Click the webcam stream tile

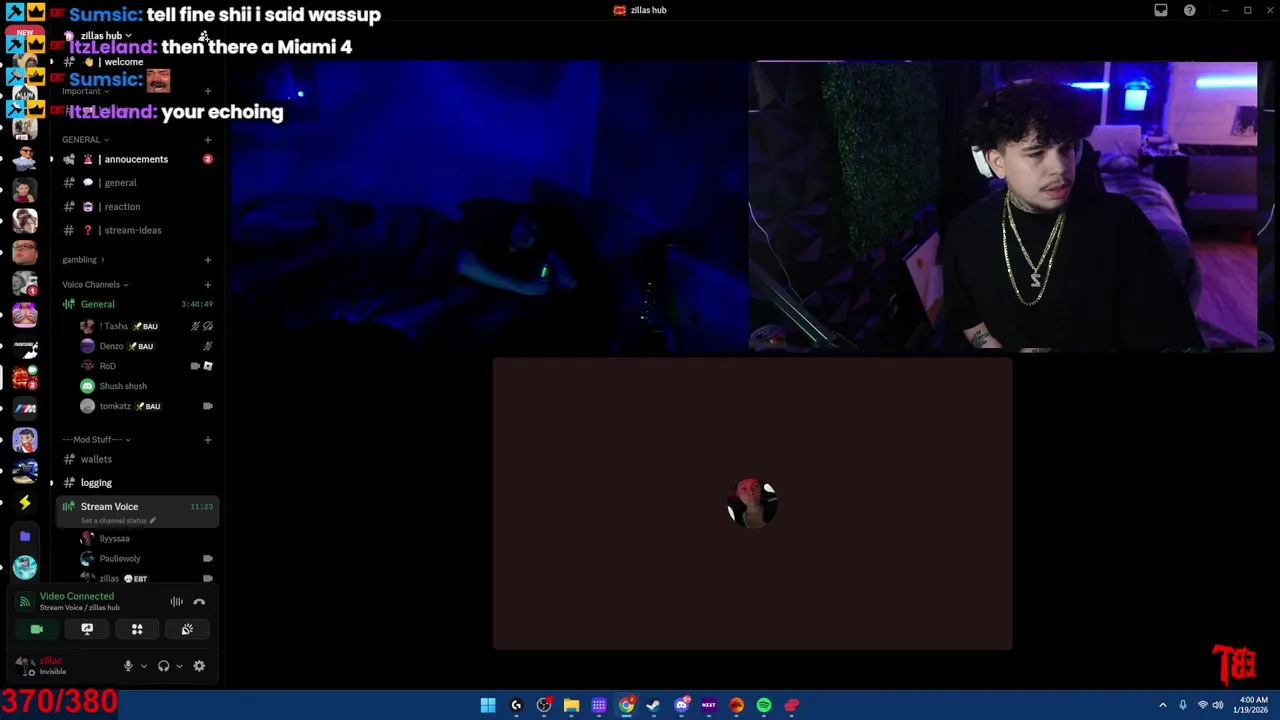click(1012, 206)
